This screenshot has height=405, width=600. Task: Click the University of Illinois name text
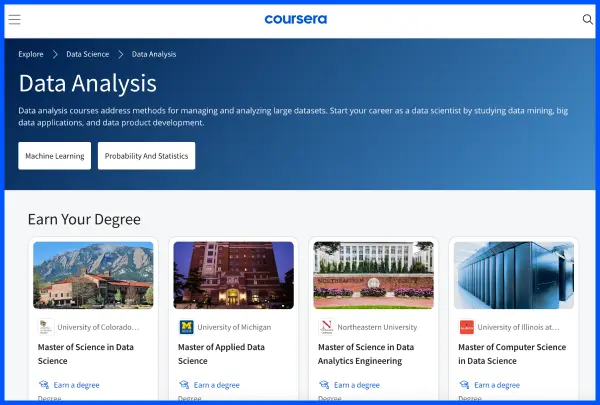click(518, 327)
